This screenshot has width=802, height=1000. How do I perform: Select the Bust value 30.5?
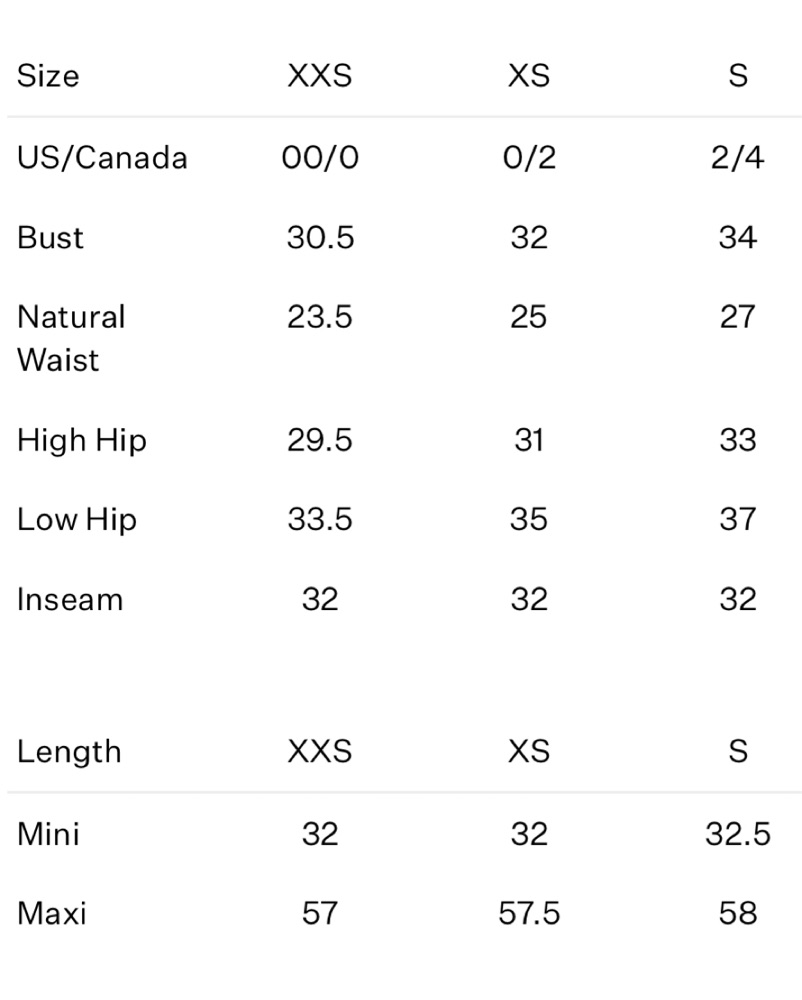[x=320, y=238]
